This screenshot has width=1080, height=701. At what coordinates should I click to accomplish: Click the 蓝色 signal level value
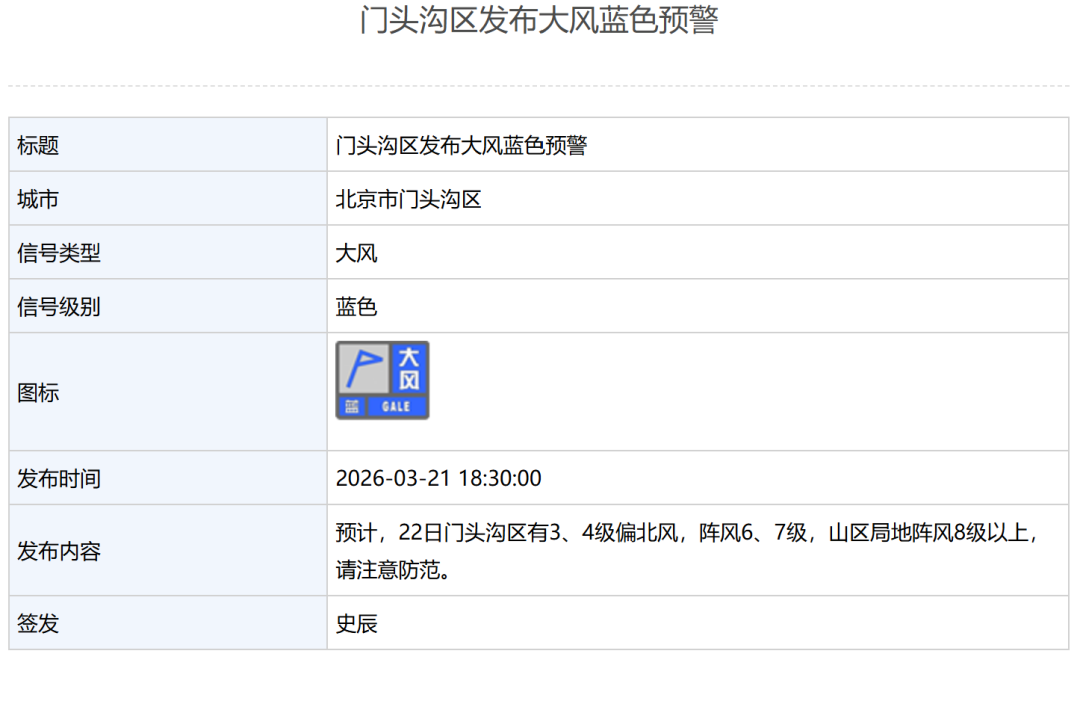(x=356, y=307)
